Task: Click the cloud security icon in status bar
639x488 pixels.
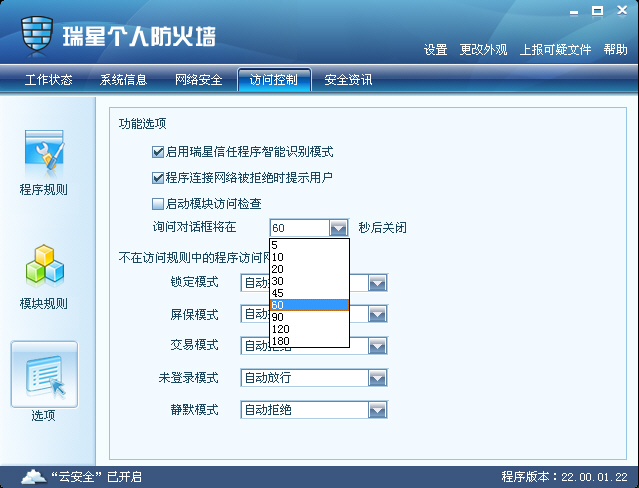Action: (x=33, y=476)
